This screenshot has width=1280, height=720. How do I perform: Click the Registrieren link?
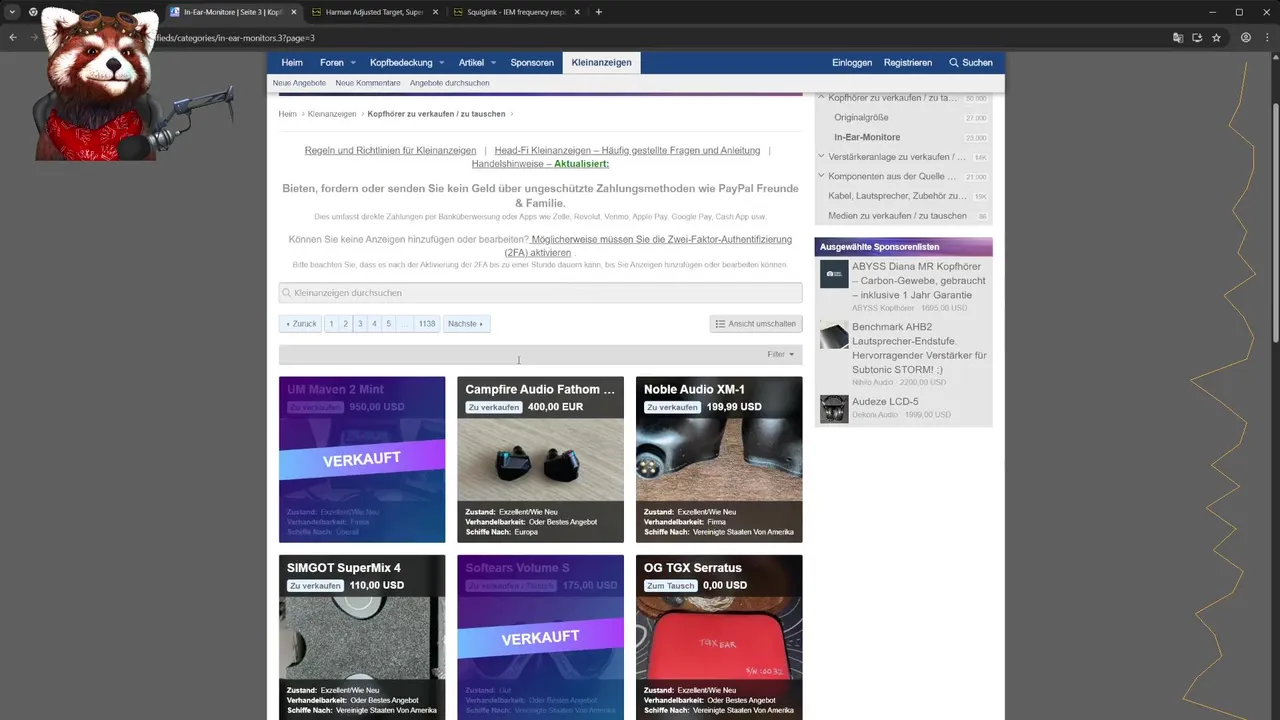(x=908, y=62)
